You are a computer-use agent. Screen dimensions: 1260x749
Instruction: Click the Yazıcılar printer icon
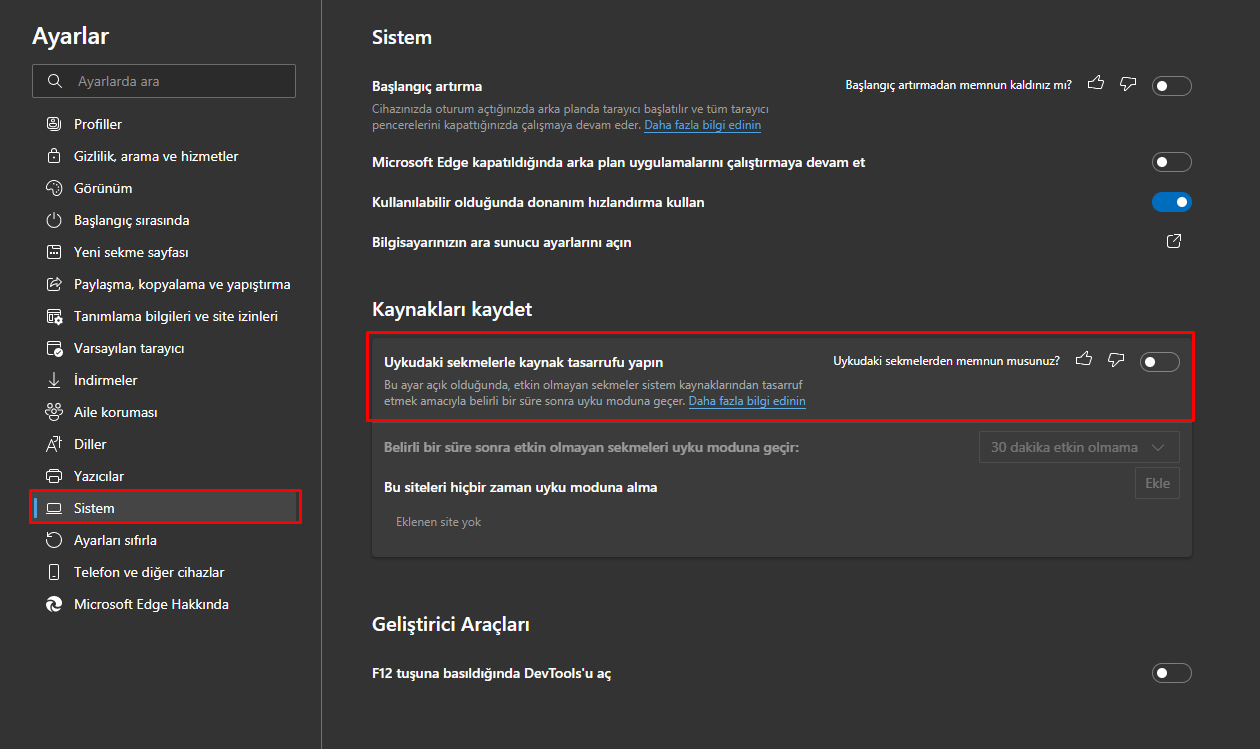(54, 476)
